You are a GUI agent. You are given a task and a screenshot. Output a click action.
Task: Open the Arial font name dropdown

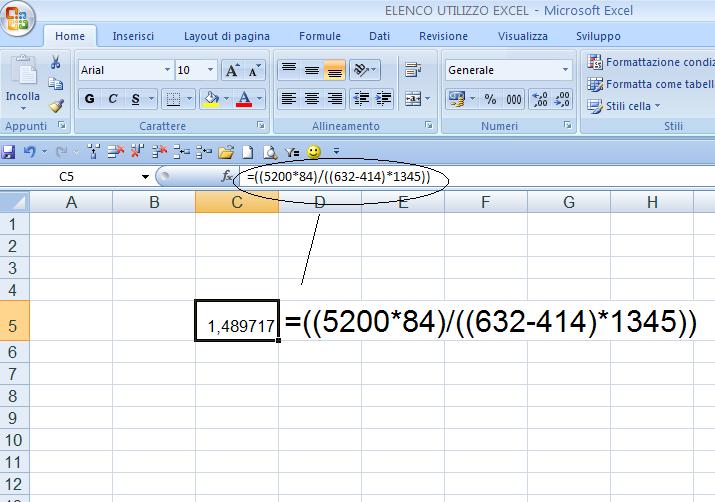click(167, 70)
